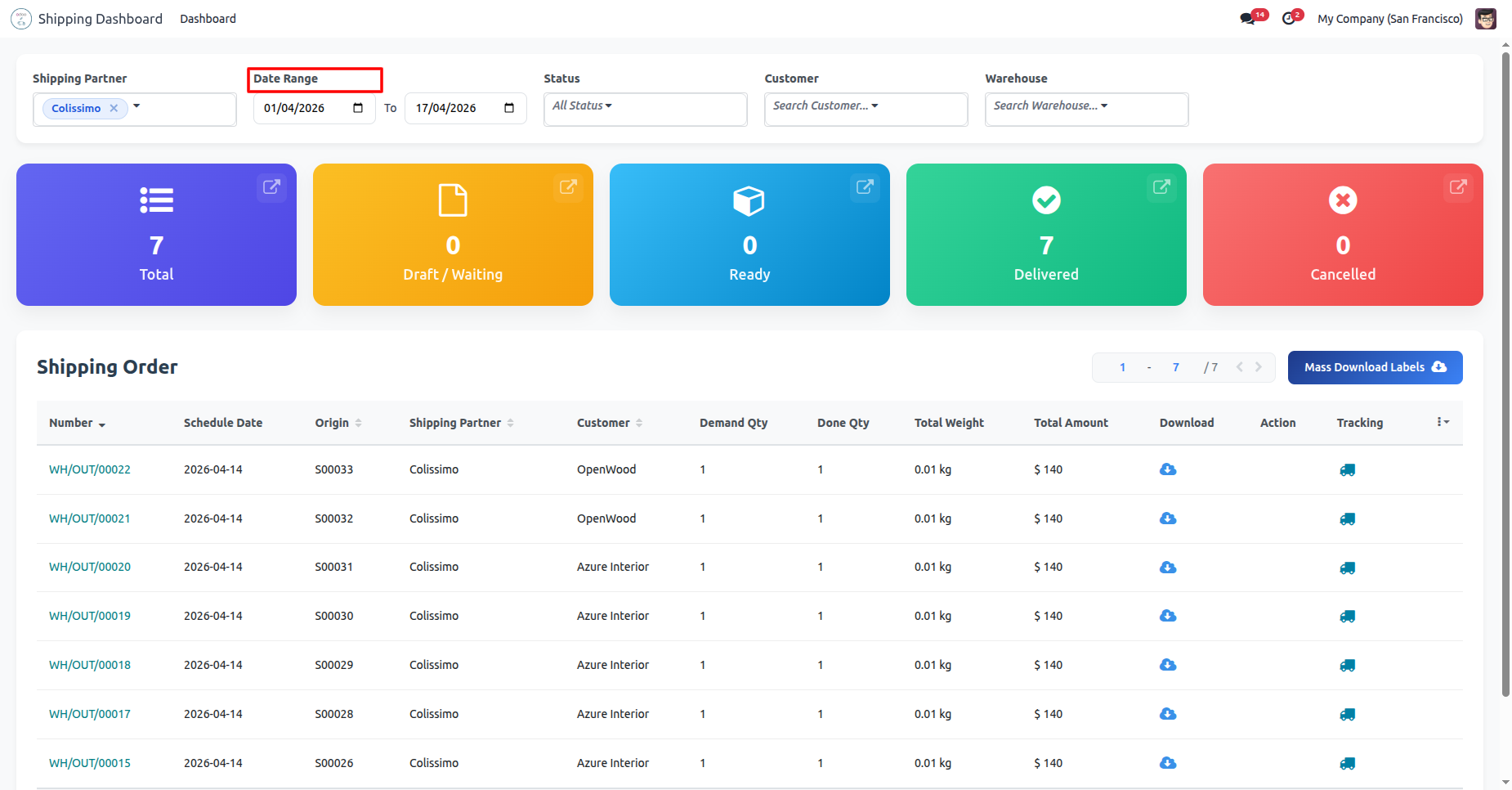The width and height of the screenshot is (1512, 790).
Task: Open calendar picker for start date
Action: (358, 108)
